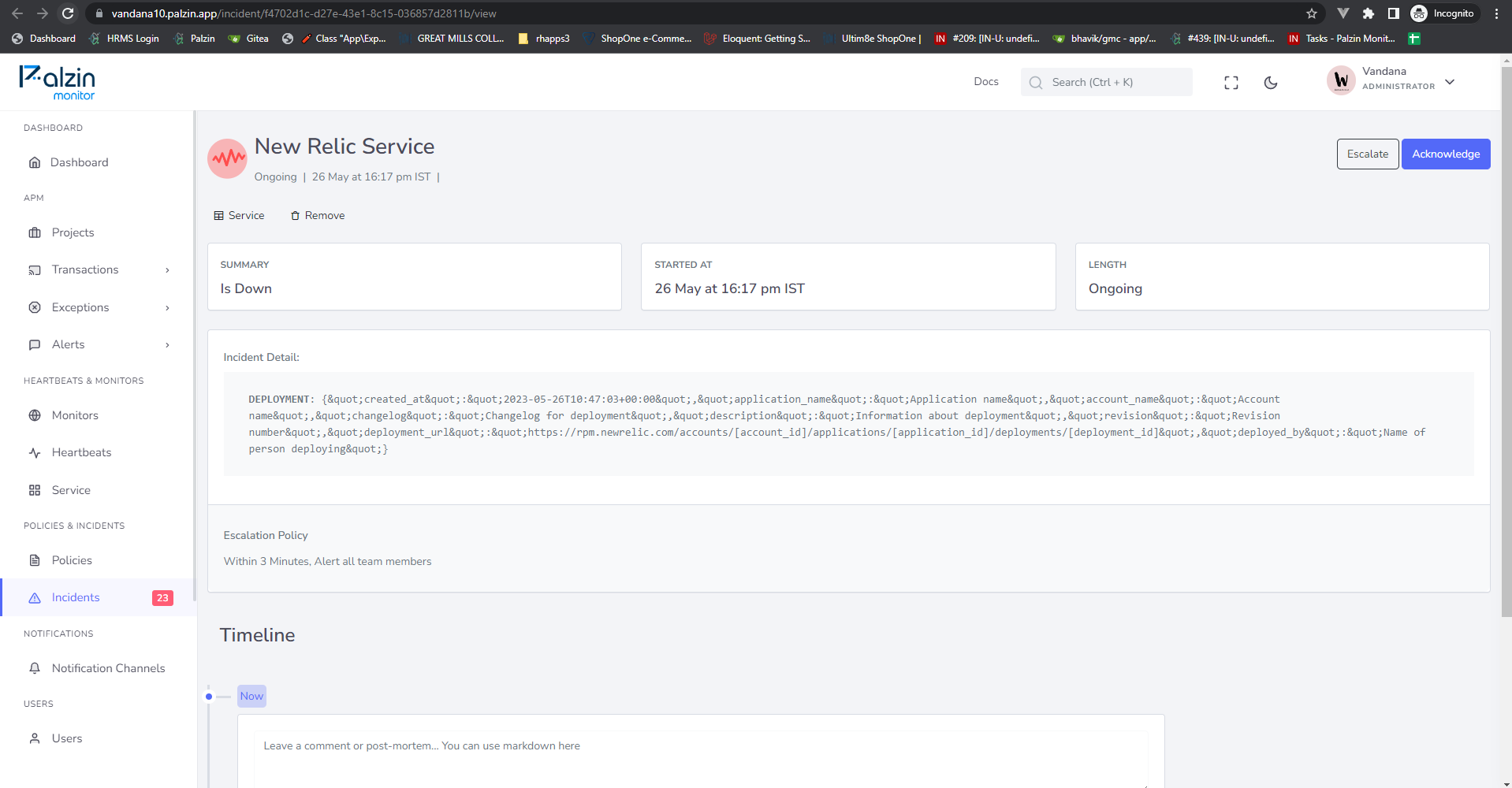Open the browser extensions puzzle icon

pyautogui.click(x=1369, y=13)
